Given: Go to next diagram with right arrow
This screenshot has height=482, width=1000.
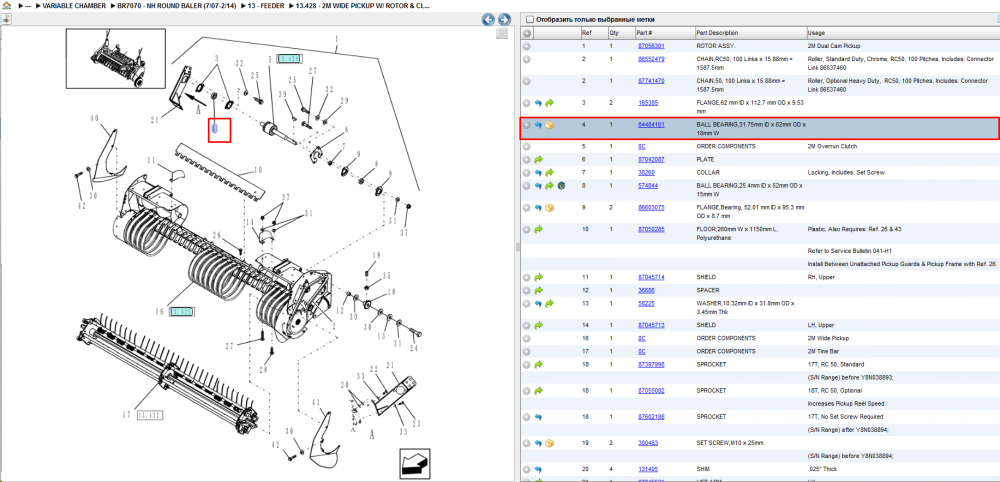Looking at the screenshot, I should coord(504,19).
